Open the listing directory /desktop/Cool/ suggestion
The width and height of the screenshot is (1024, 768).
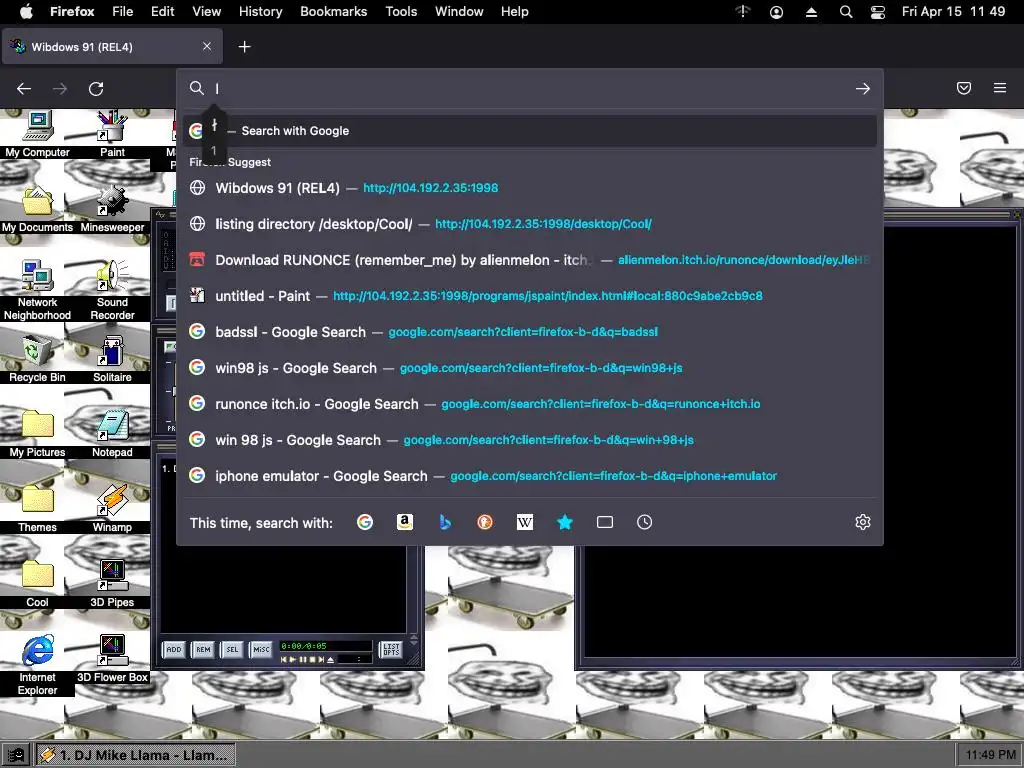tap(530, 224)
